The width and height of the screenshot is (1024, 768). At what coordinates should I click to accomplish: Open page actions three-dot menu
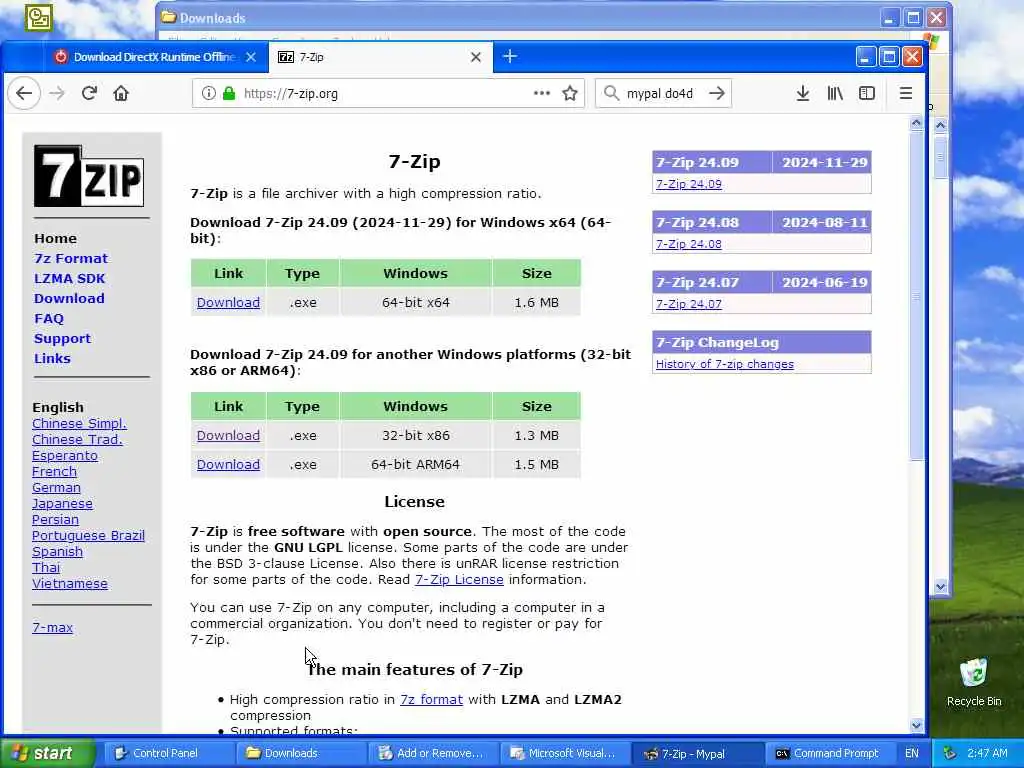coord(541,93)
